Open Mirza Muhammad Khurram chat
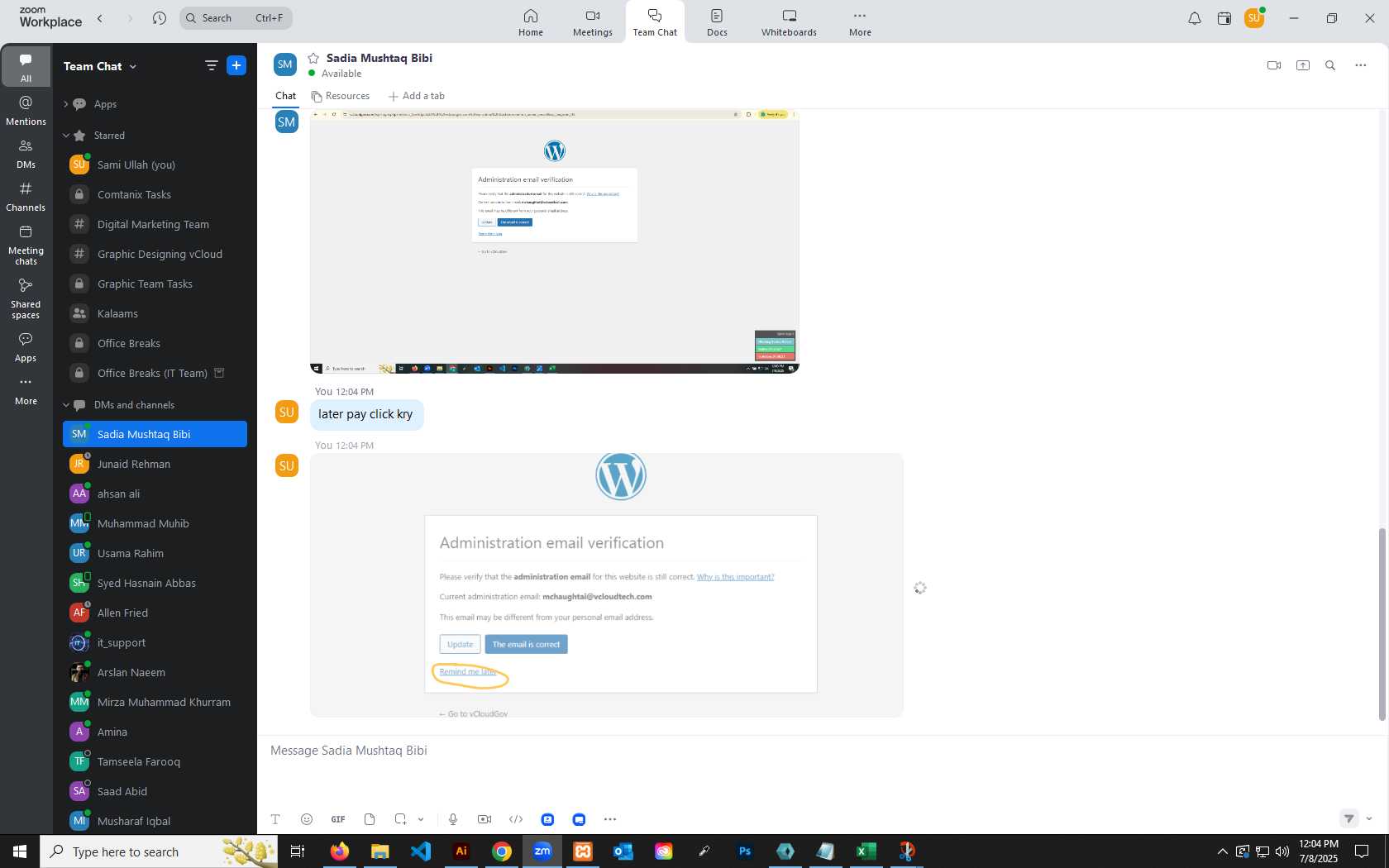Viewport: 1389px width, 868px height. click(155, 702)
